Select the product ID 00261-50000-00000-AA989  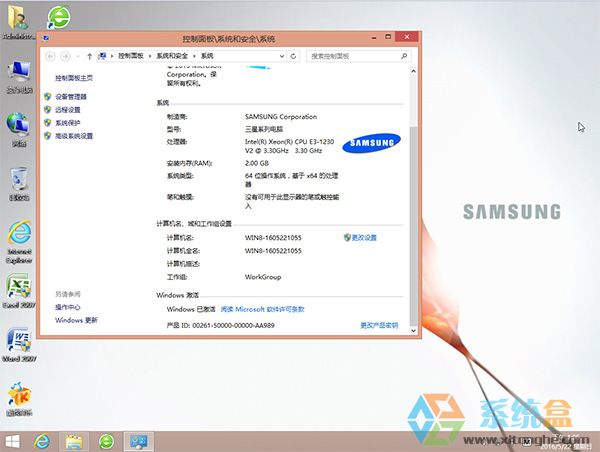233,325
